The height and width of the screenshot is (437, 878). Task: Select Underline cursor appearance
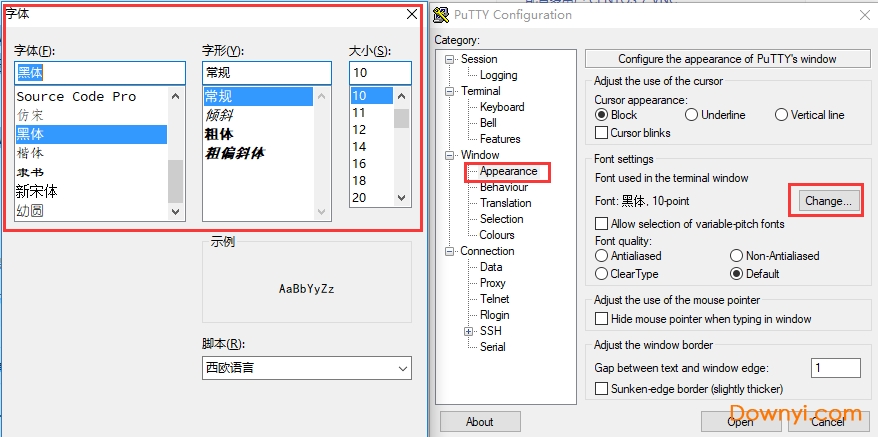pyautogui.click(x=692, y=115)
